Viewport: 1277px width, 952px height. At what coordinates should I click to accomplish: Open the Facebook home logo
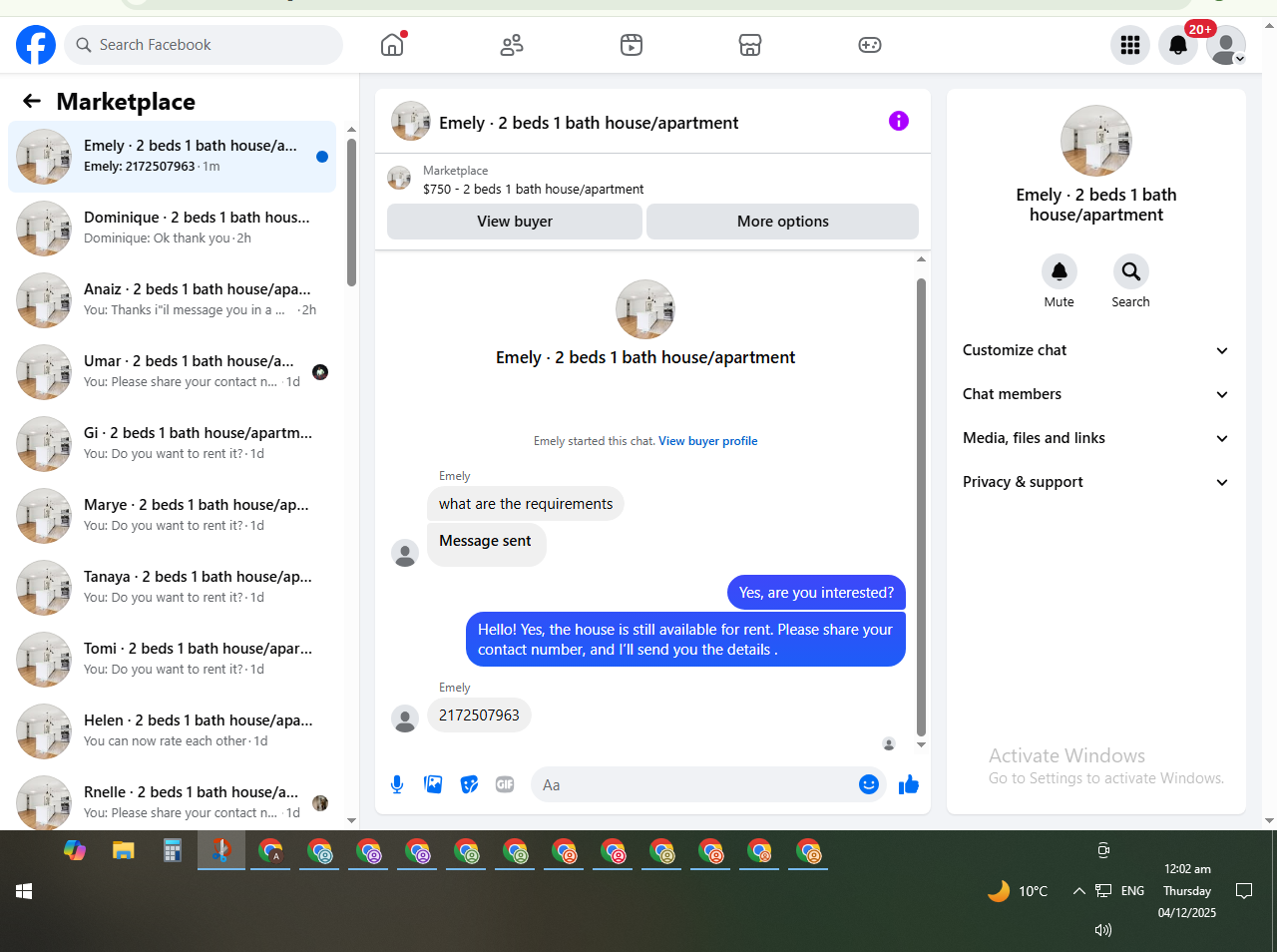pyautogui.click(x=36, y=45)
